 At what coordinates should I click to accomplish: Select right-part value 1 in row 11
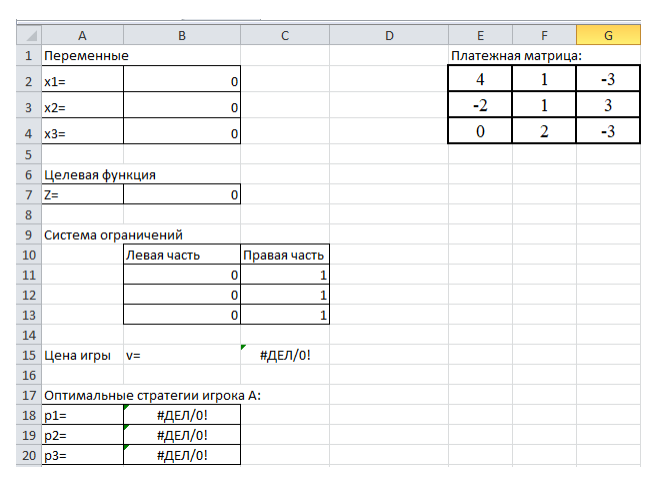point(285,275)
